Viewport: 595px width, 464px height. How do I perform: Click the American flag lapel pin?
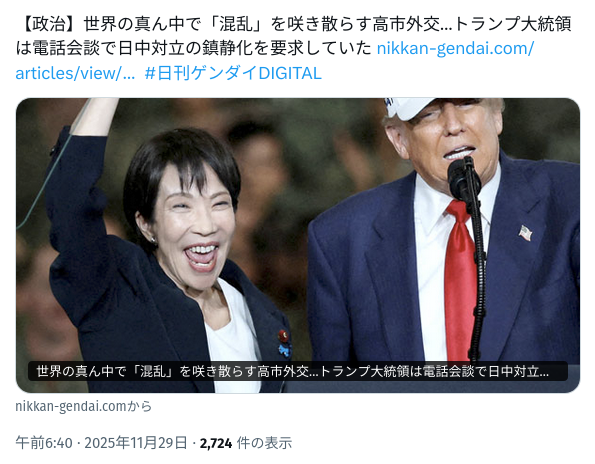coord(525,233)
